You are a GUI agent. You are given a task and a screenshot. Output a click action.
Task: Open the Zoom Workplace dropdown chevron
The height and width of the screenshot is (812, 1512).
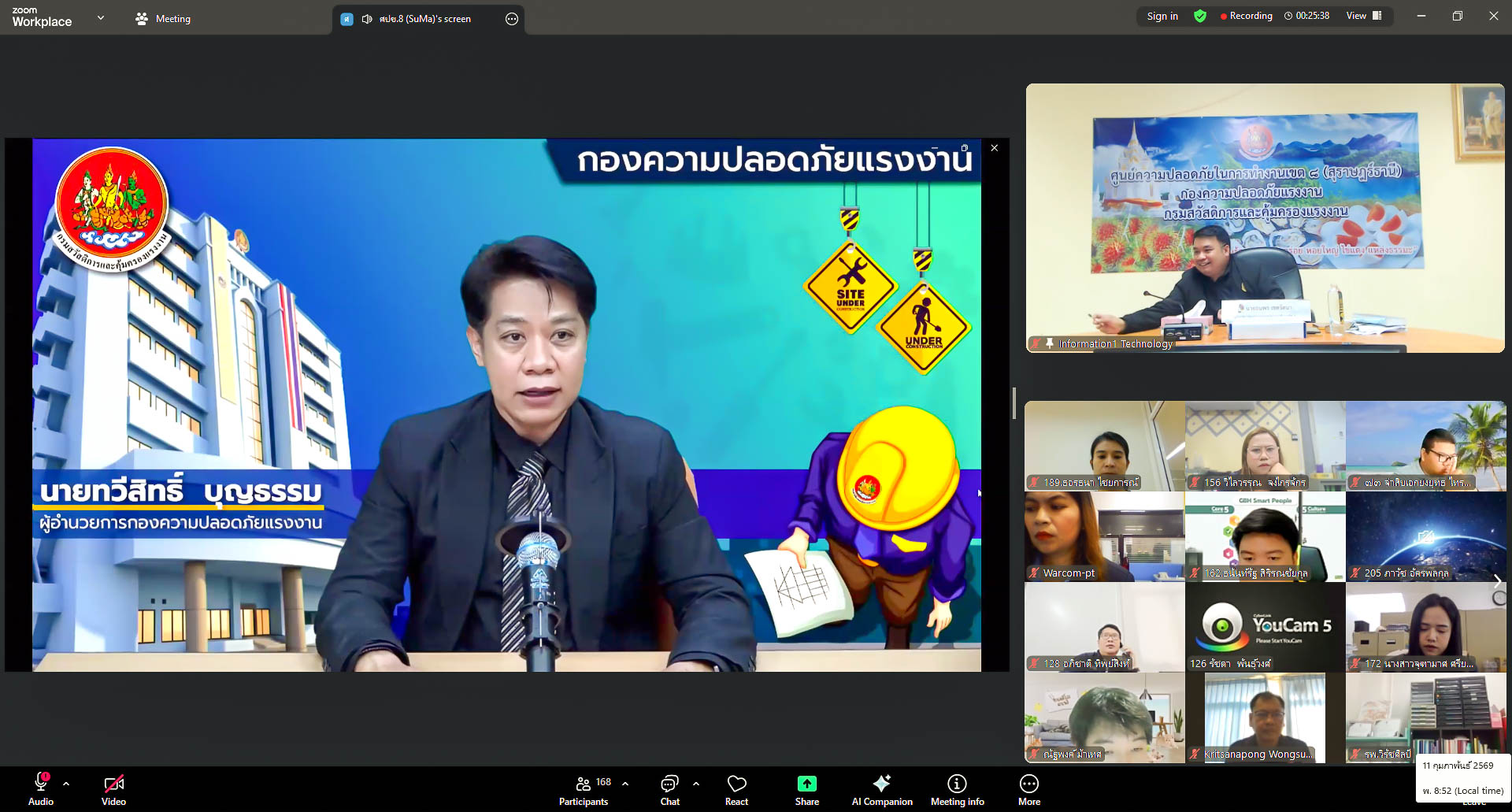tap(101, 17)
